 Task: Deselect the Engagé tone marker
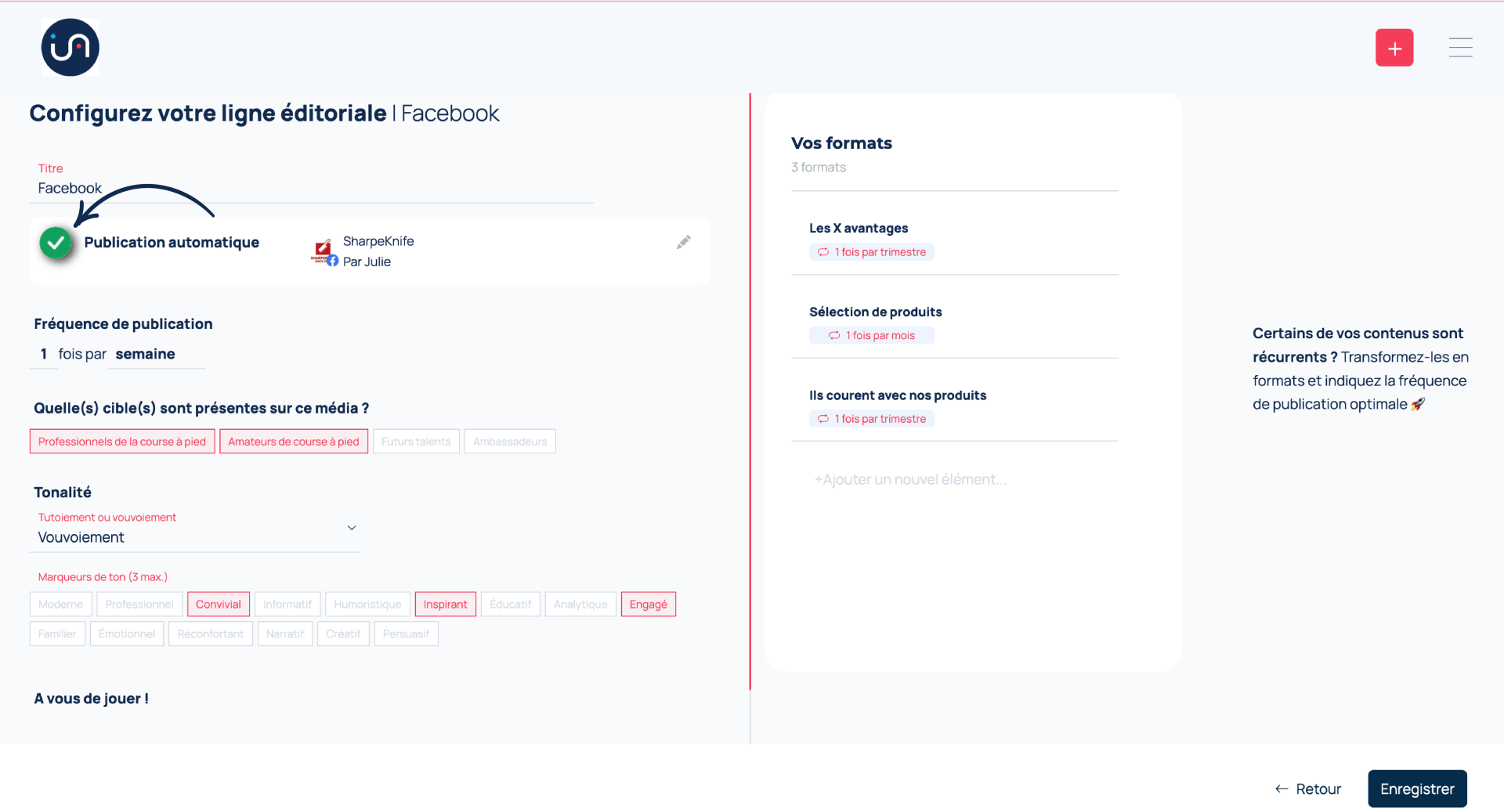[x=649, y=604]
